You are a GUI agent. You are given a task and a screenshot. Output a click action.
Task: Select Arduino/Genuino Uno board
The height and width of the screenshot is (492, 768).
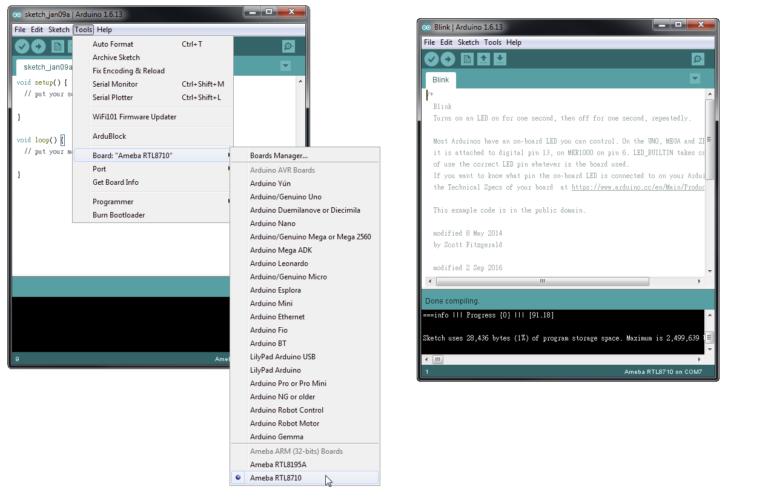point(305,197)
